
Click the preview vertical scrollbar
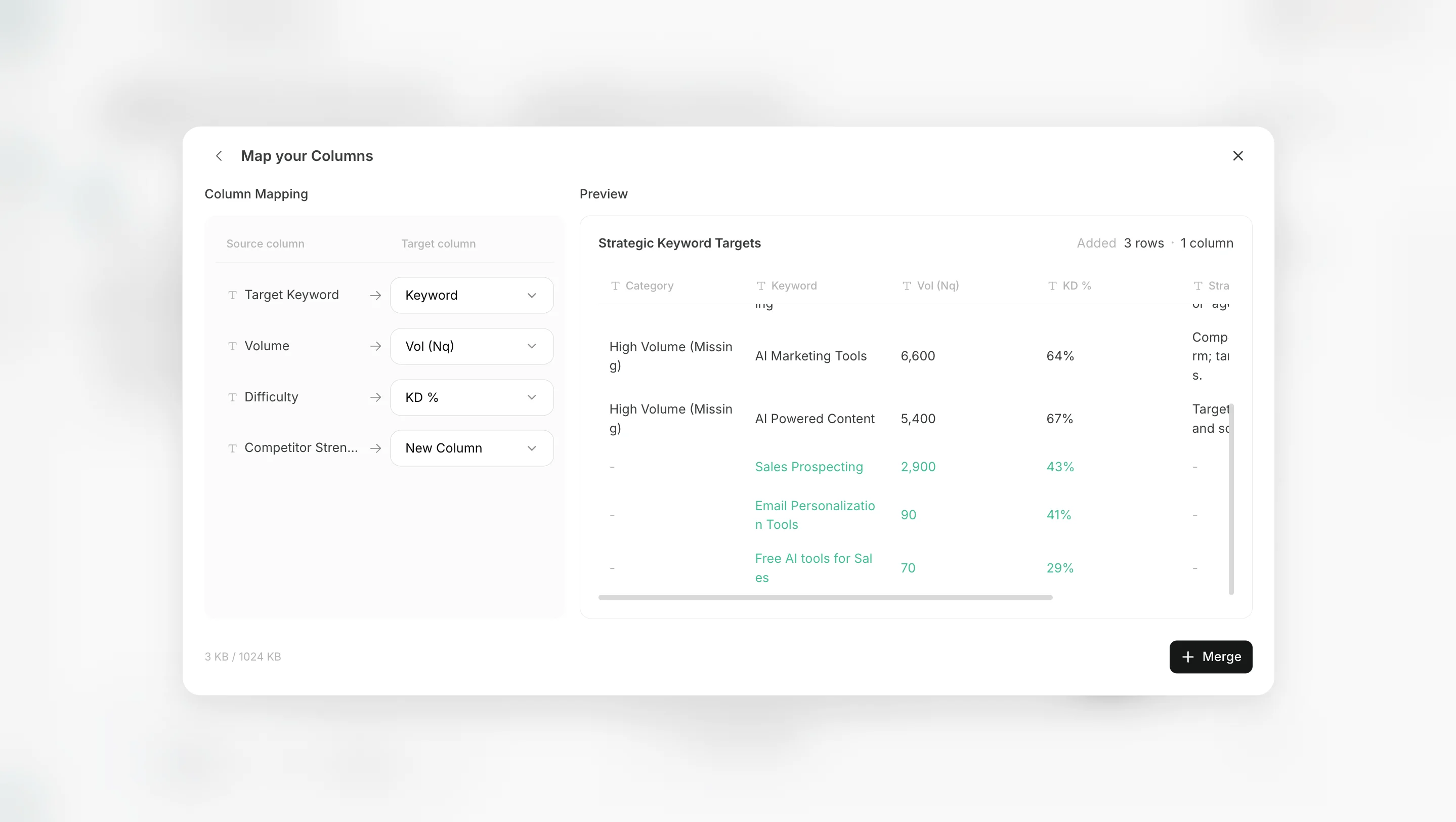pos(1231,499)
